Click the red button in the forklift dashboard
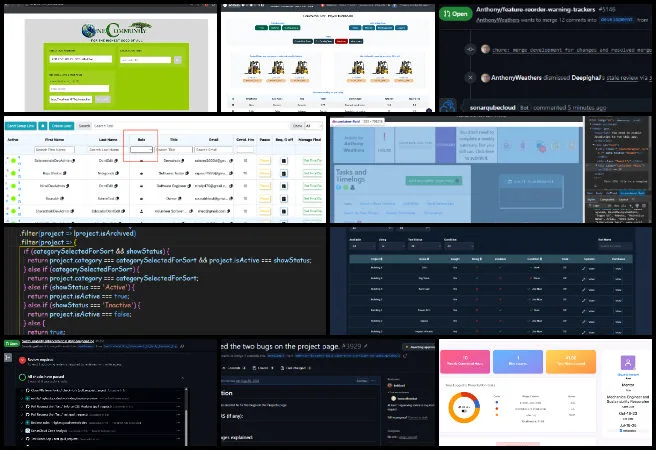The image size is (656, 450). (x=341, y=41)
